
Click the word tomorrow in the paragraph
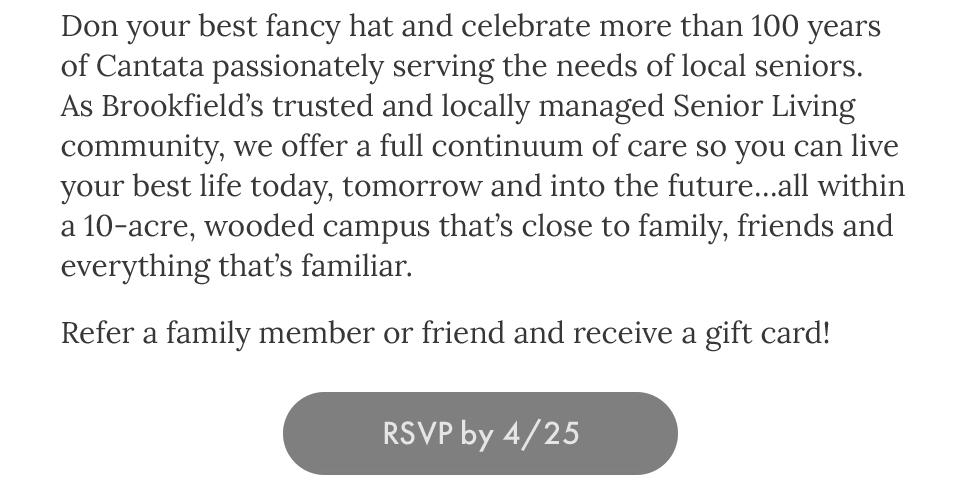point(412,187)
